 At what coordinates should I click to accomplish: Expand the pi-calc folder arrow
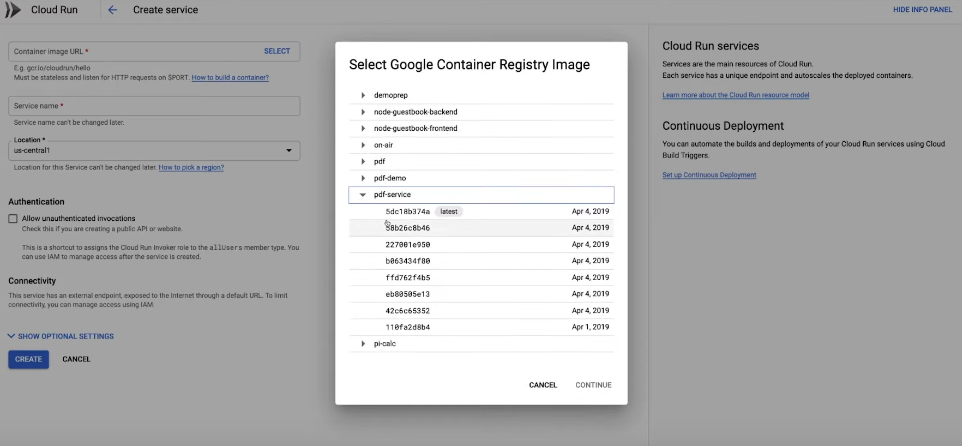[x=363, y=344]
